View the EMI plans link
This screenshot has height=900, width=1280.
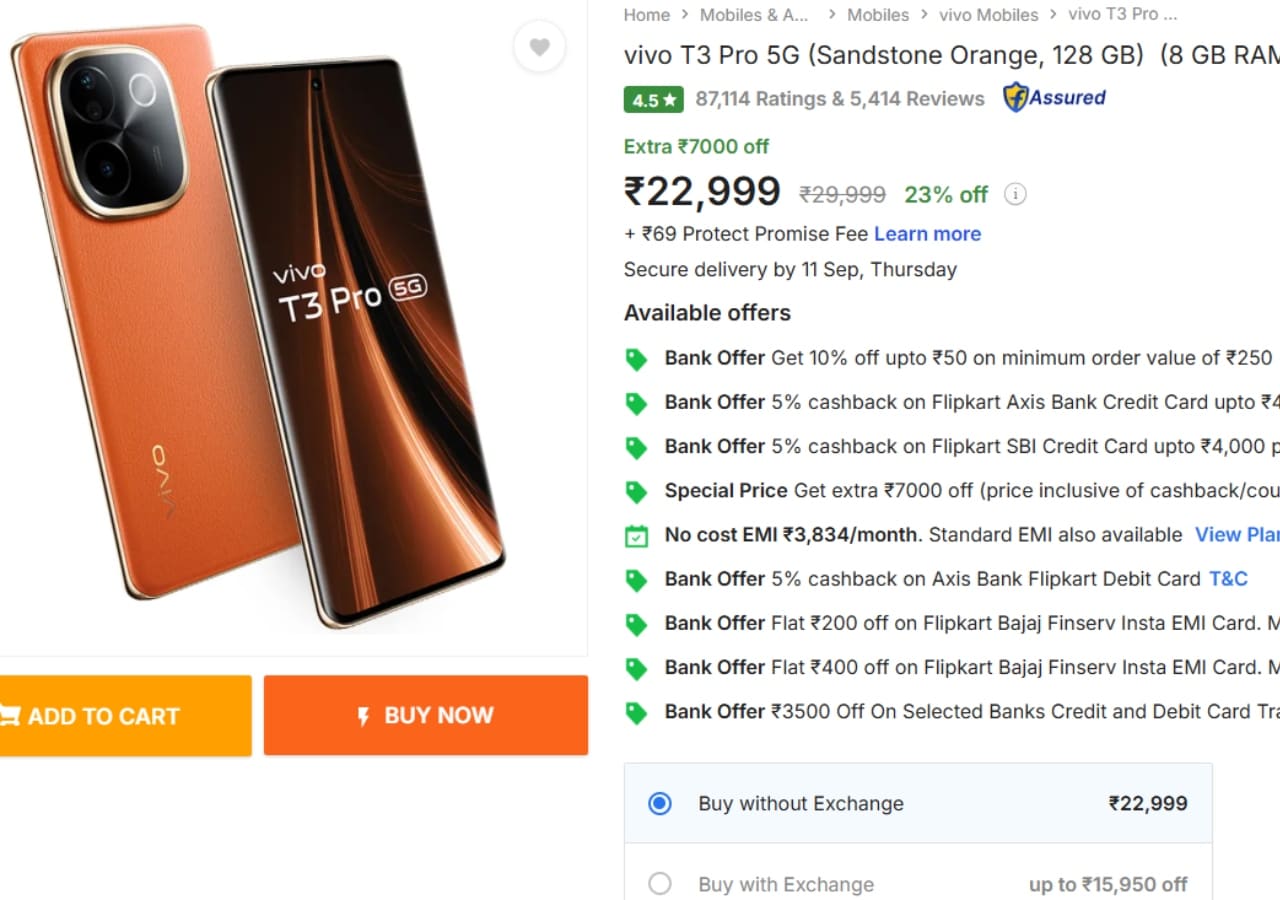pyautogui.click(x=1237, y=535)
